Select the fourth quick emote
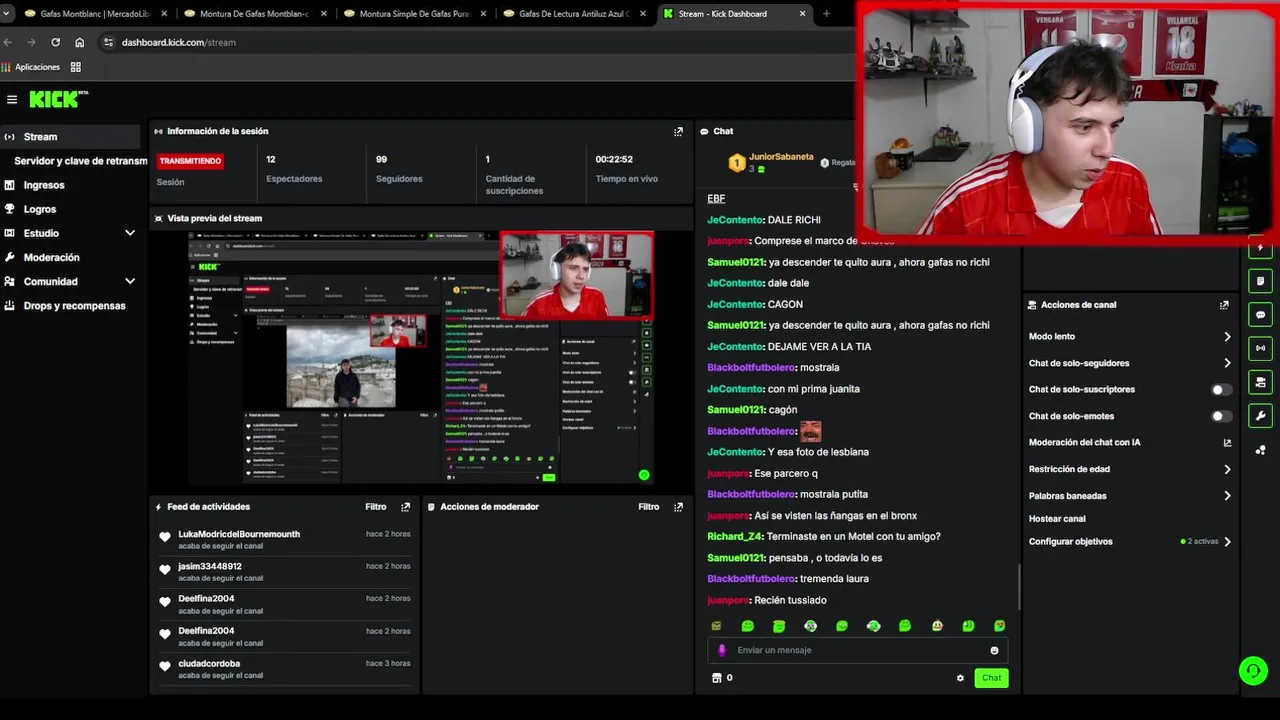 pyautogui.click(x=810, y=626)
